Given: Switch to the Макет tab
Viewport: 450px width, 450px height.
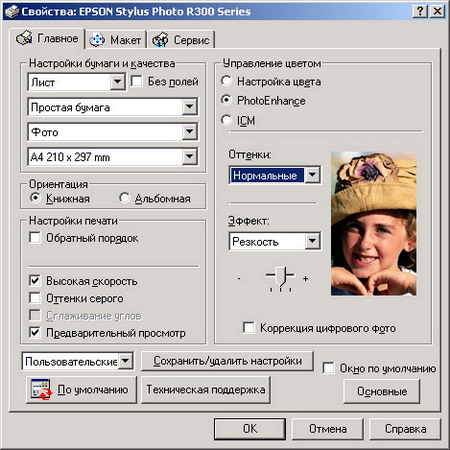Looking at the screenshot, I should 116,40.
